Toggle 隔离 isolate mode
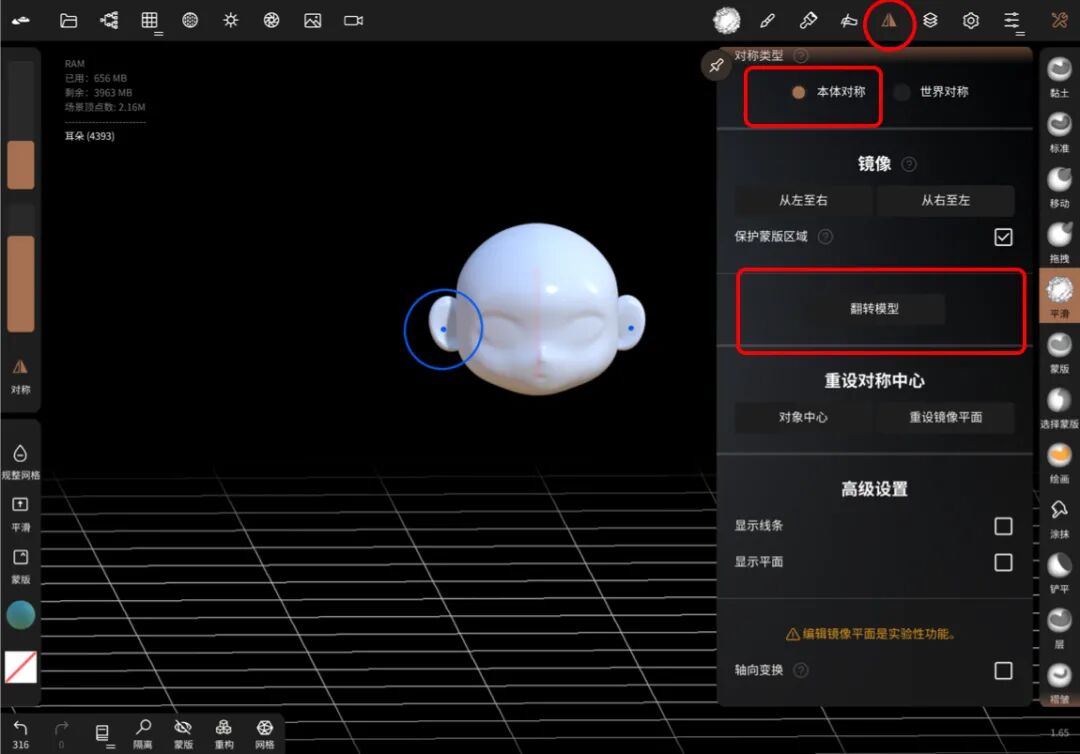Image resolution: width=1080 pixels, height=754 pixels. tap(143, 734)
